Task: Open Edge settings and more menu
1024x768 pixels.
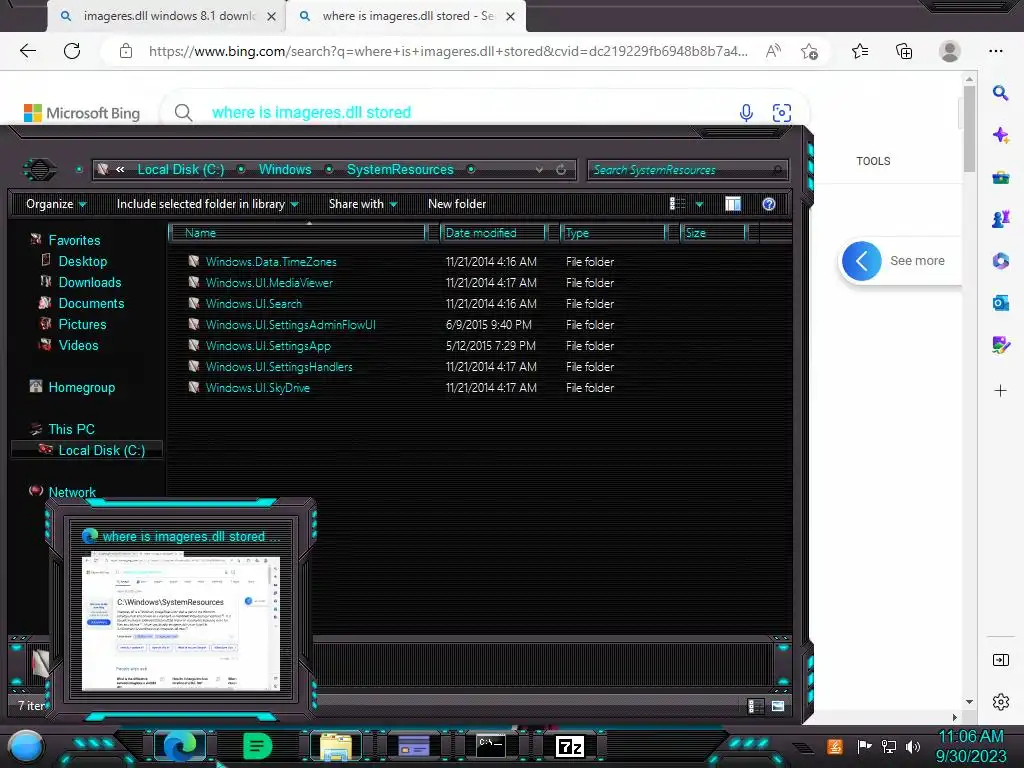Action: [x=996, y=51]
